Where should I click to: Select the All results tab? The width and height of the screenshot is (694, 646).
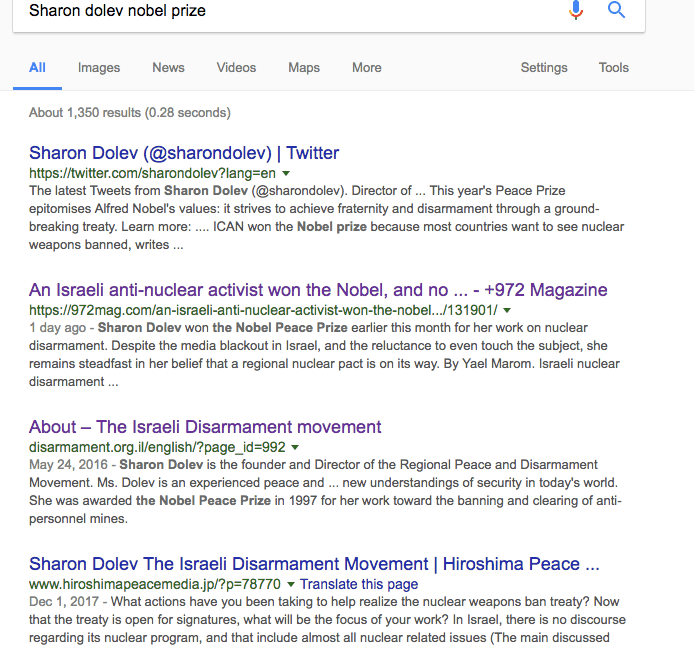38,68
